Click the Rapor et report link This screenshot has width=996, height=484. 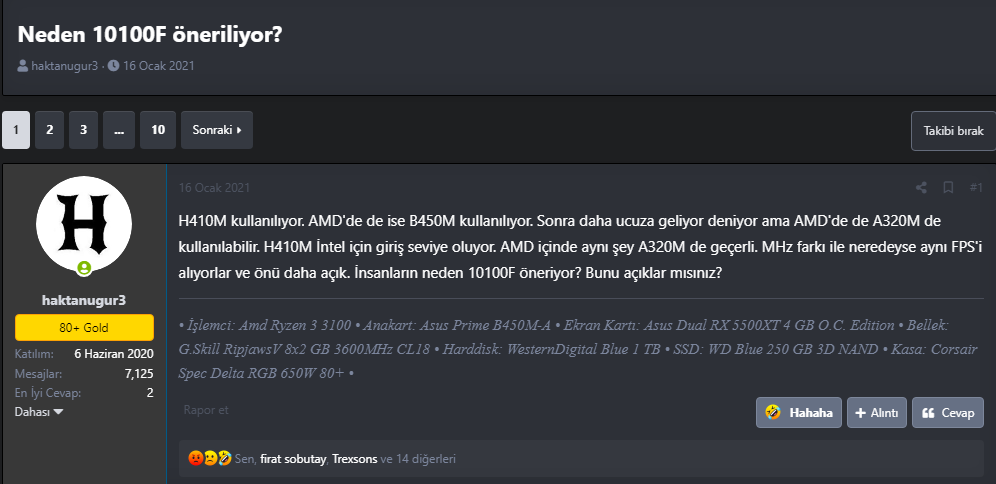tap(206, 410)
